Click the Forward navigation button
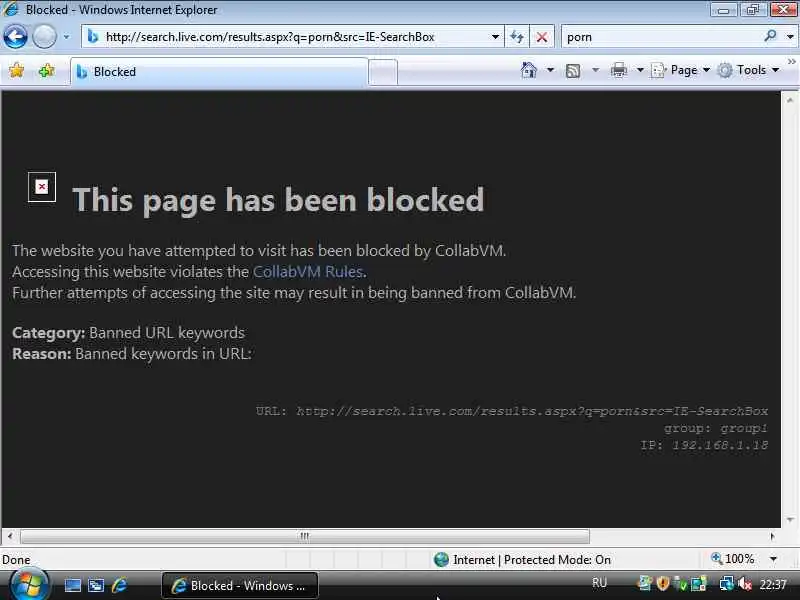This screenshot has height=600, width=800. tap(44, 37)
